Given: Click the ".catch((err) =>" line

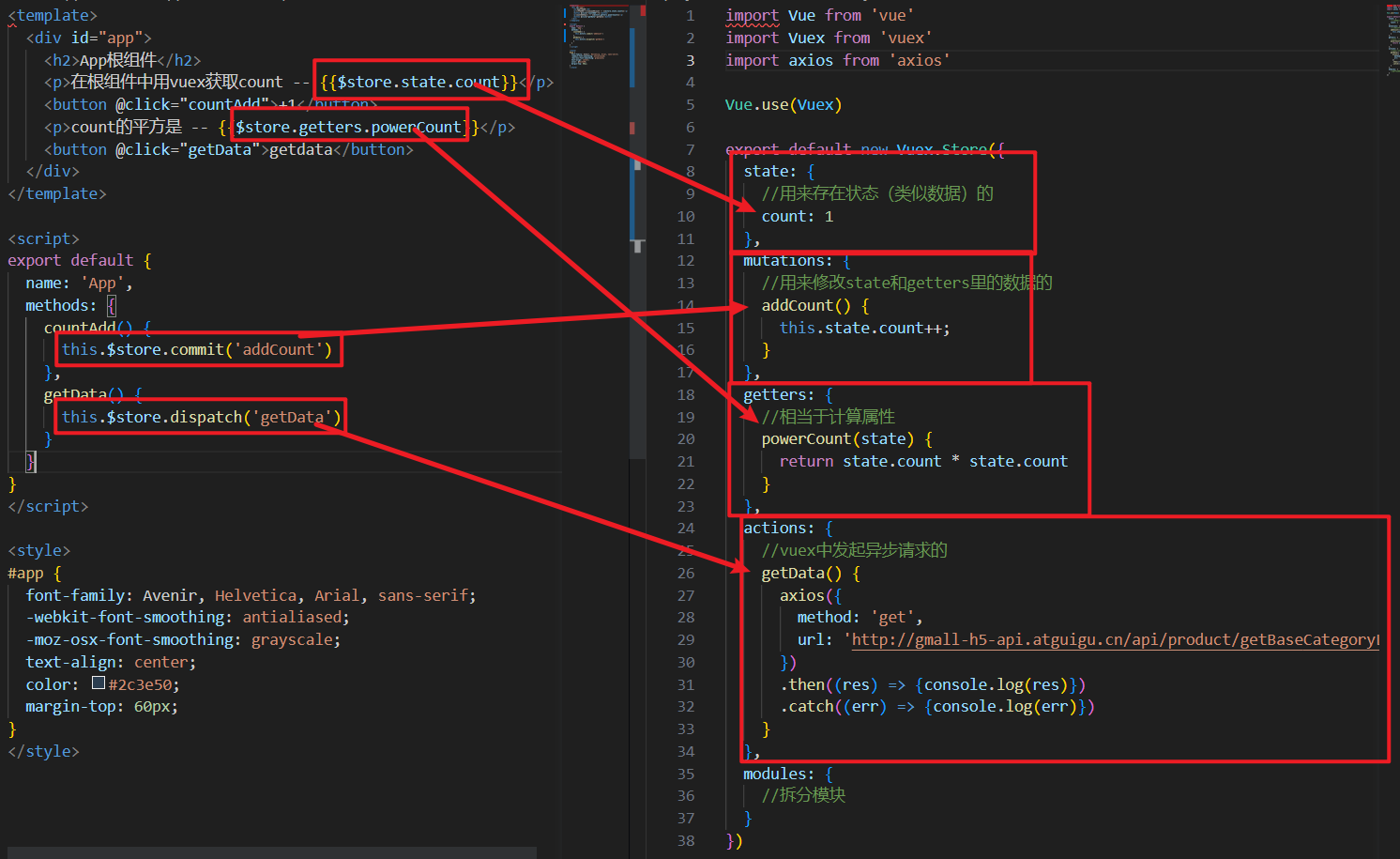Looking at the screenshot, I should pos(936,706).
